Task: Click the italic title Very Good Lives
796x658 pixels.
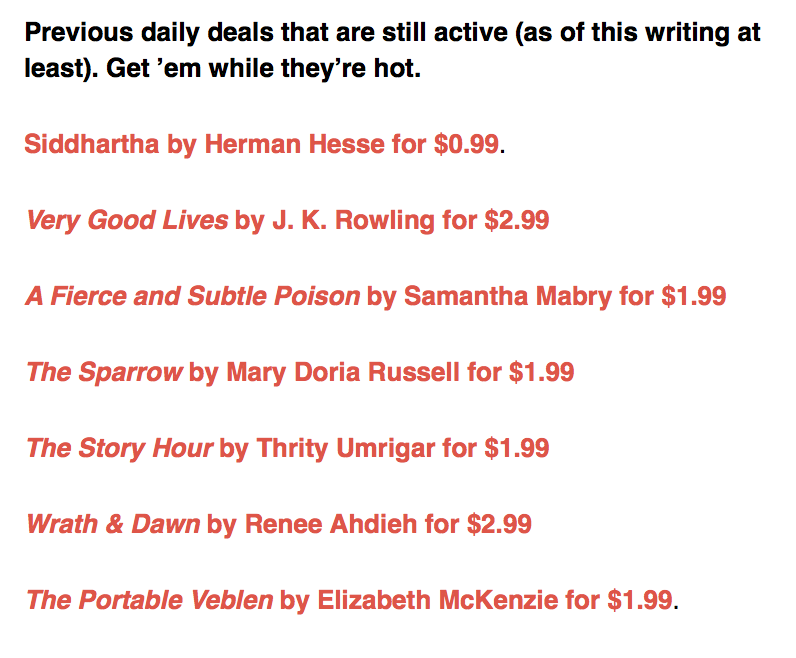Action: pos(127,220)
